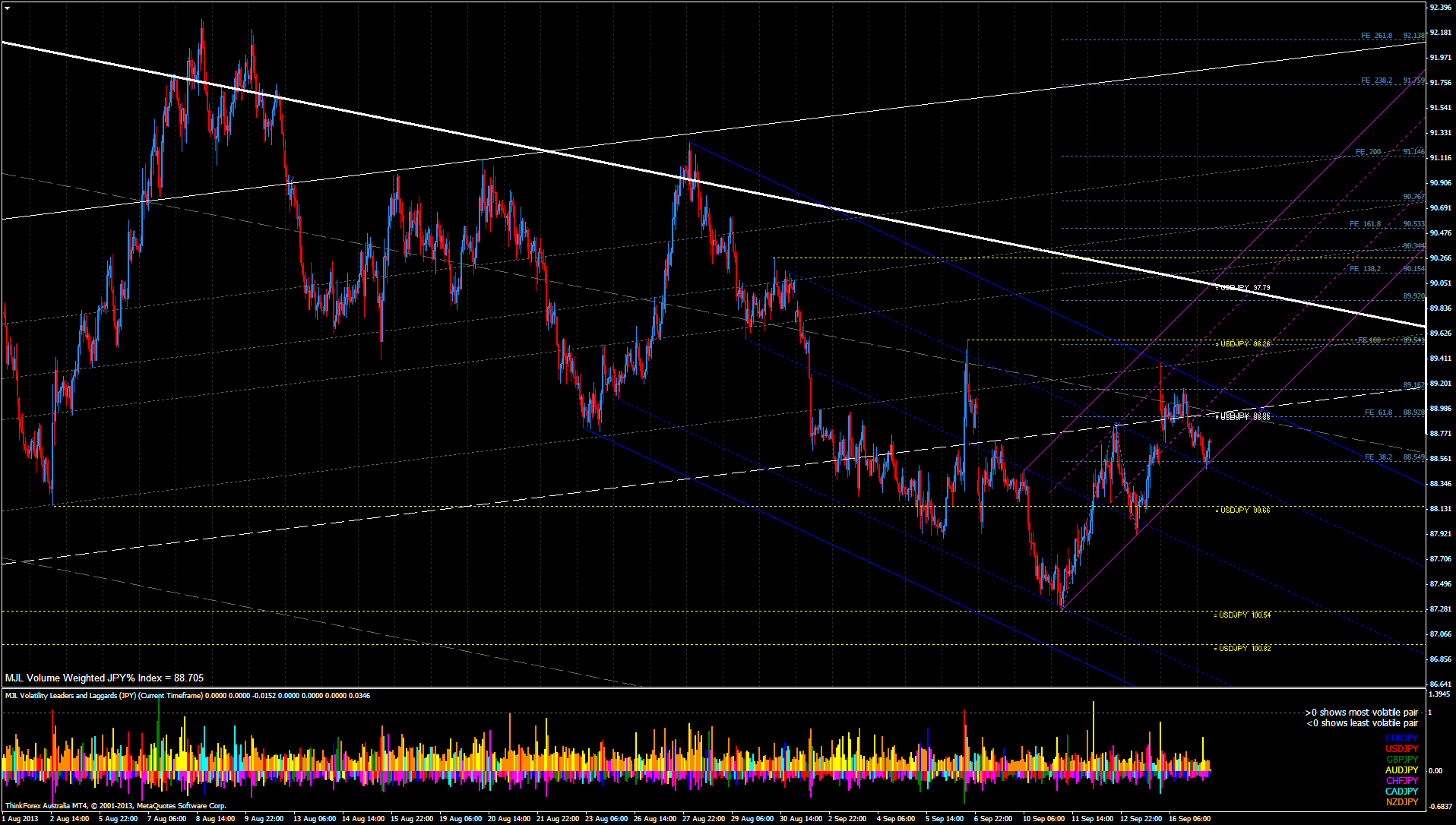Click the 21 Aug 22:00 time axis label
Screen dimensions: 1456x825
pos(558,819)
